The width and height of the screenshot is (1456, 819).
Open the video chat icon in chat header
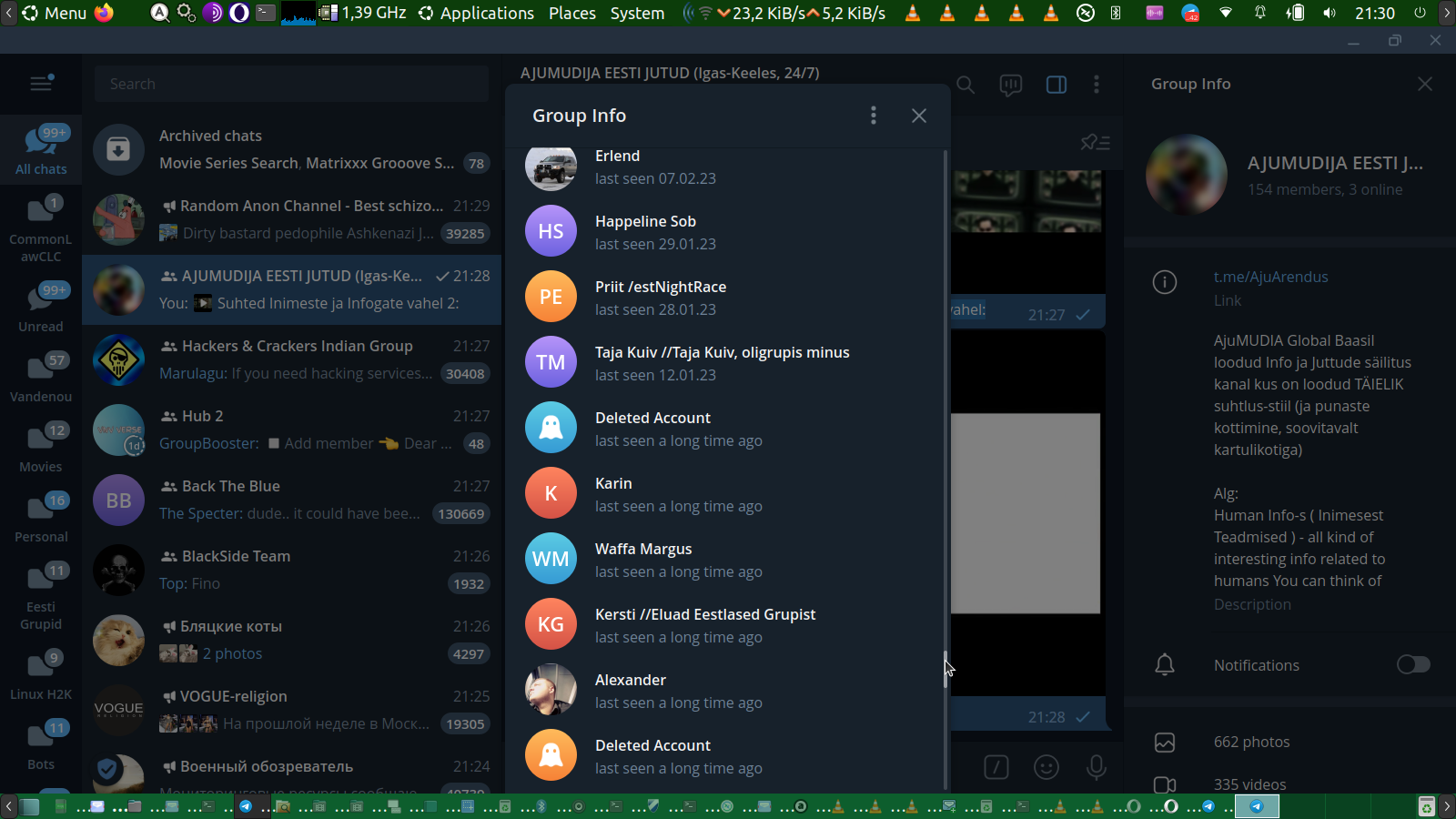tap(1010, 85)
